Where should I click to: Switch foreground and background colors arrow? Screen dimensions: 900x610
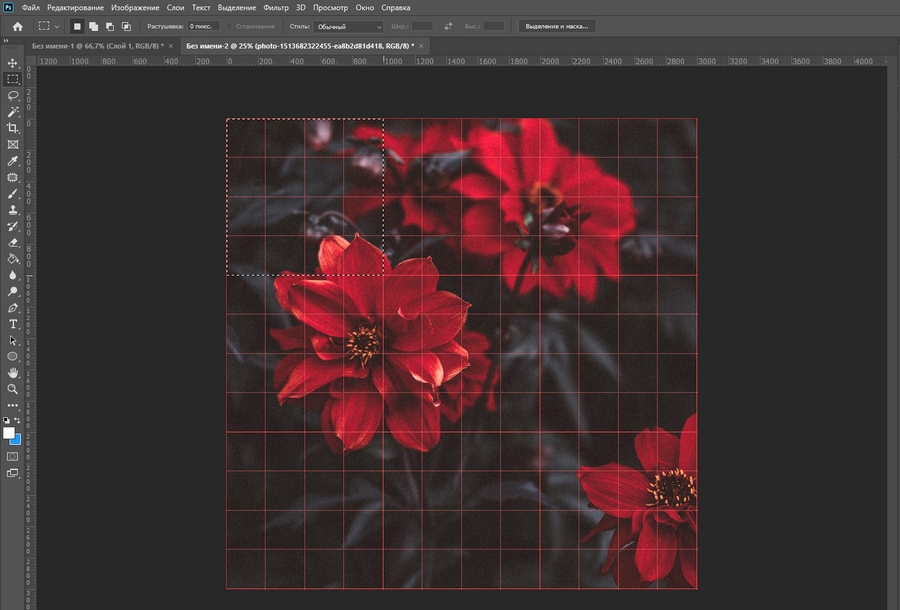click(x=17, y=420)
